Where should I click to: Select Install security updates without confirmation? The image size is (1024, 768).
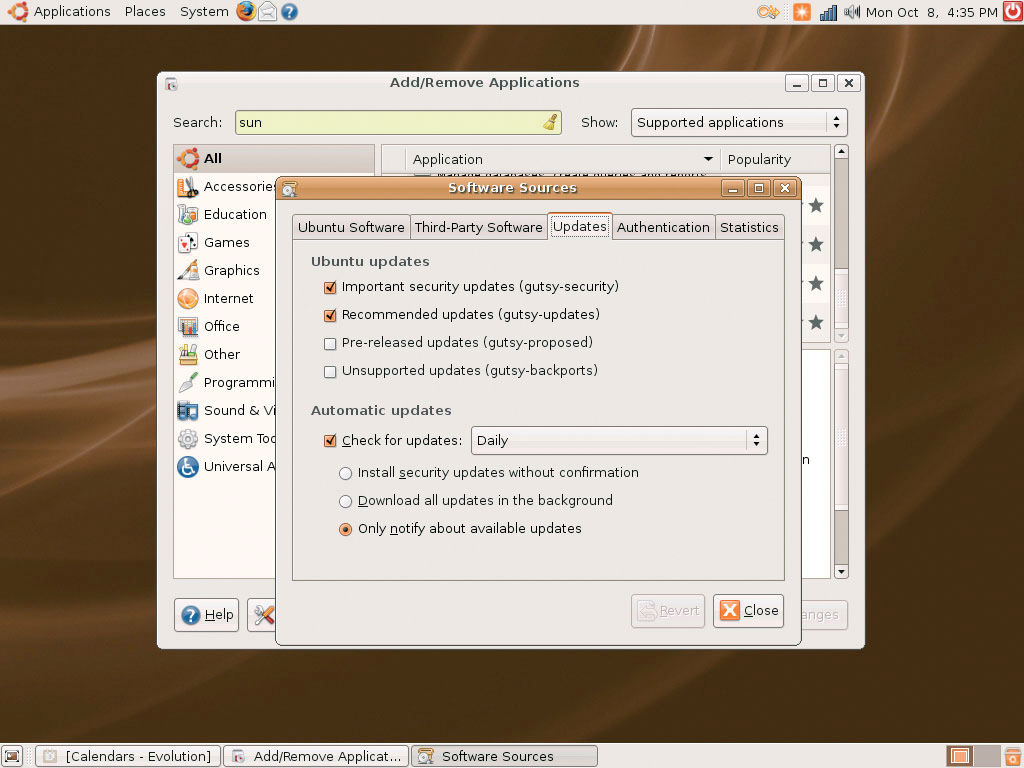(x=345, y=473)
